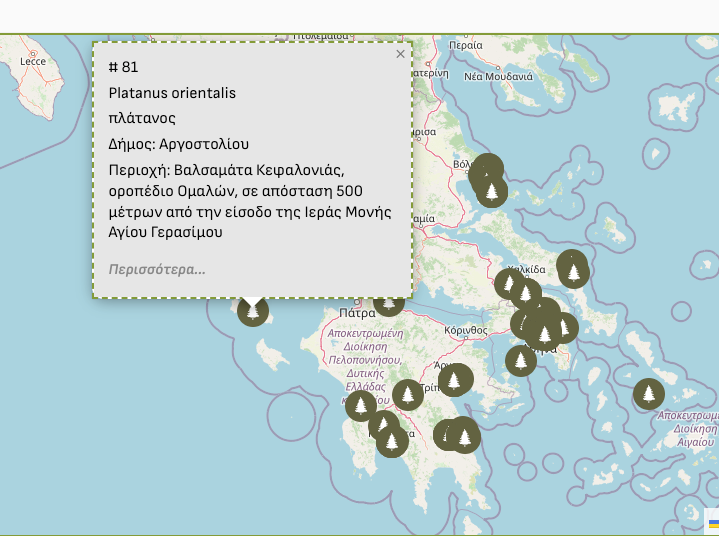Click the westernmost Peloponnese tree marker

[360, 406]
